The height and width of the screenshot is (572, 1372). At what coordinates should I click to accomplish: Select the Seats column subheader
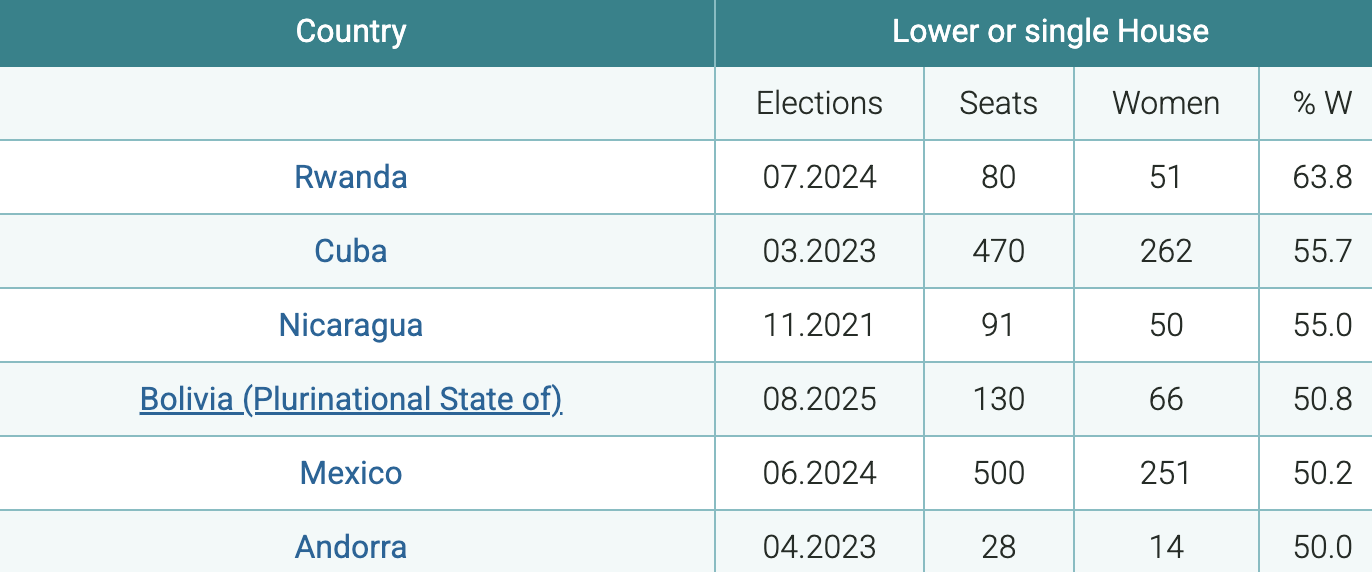[998, 103]
